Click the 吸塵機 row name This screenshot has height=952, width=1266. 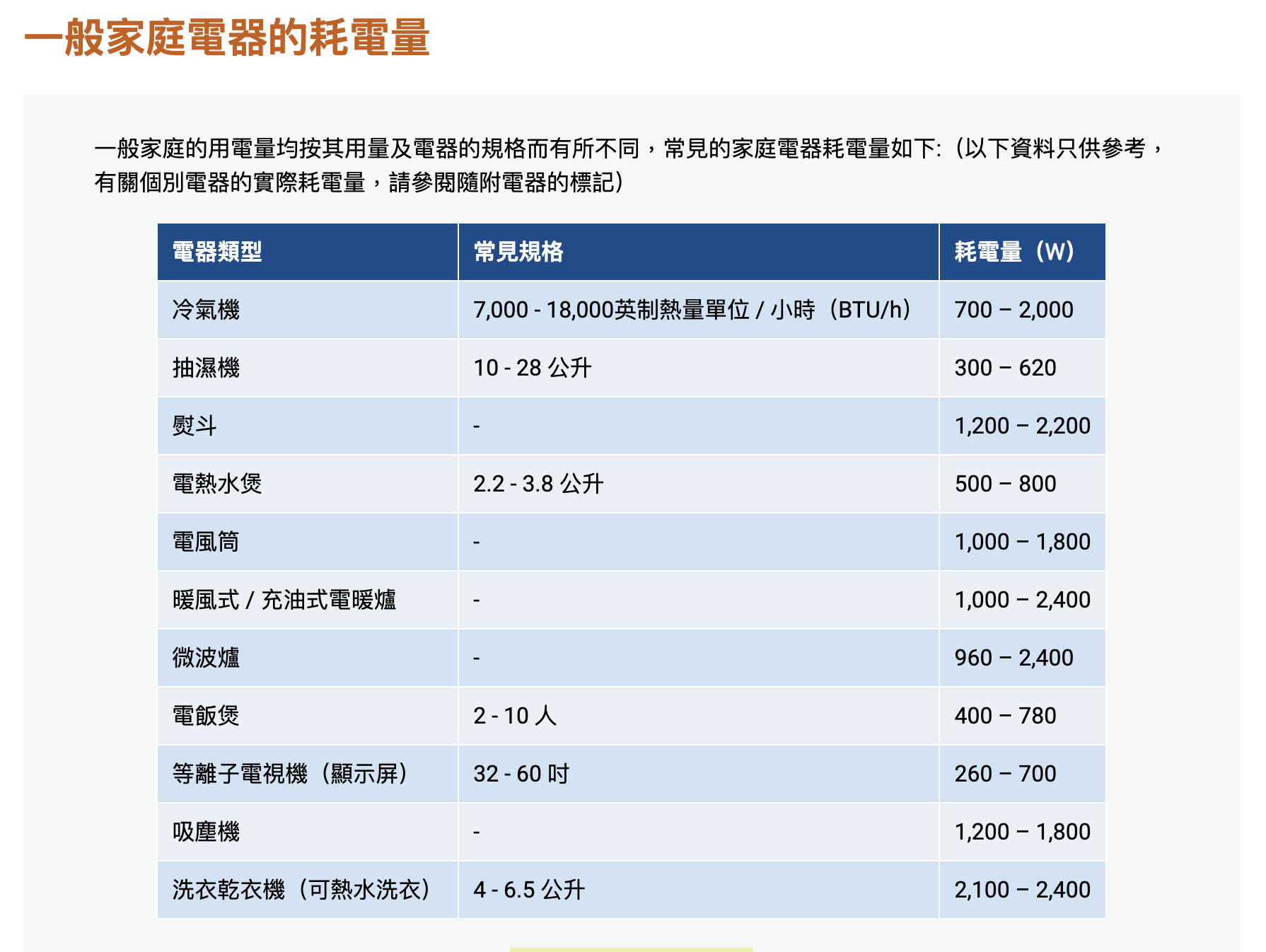(206, 832)
